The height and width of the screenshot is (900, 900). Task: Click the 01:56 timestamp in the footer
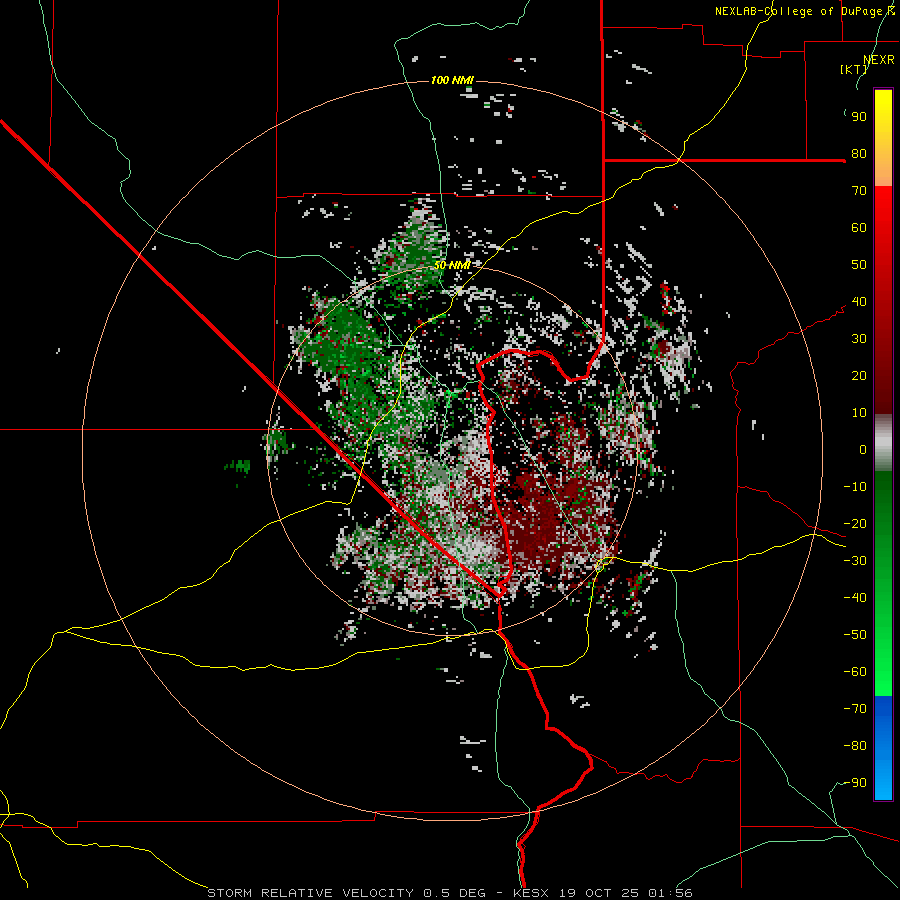point(670,893)
